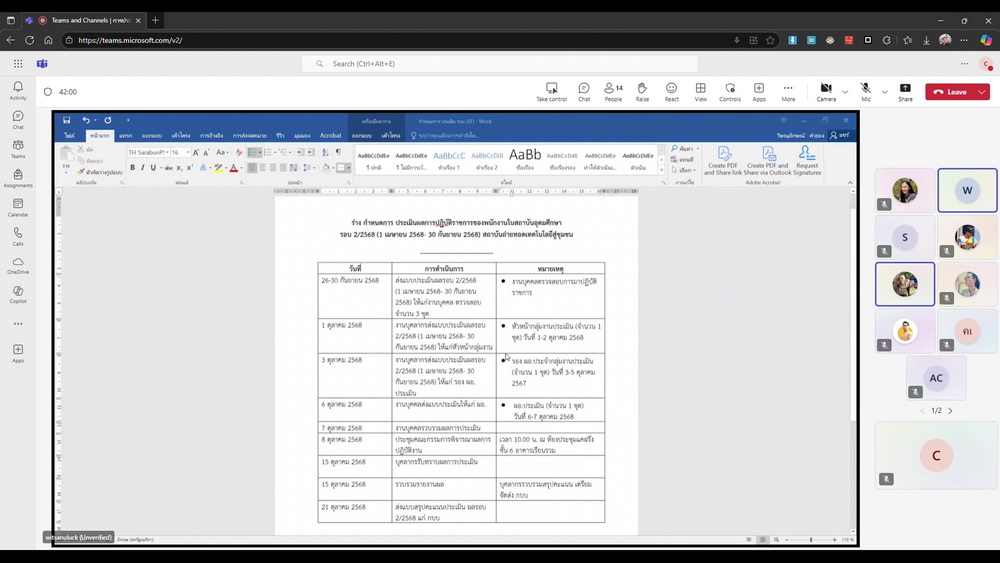Open Assignments in the Teams sidebar
The image size is (1000, 563).
tap(18, 178)
